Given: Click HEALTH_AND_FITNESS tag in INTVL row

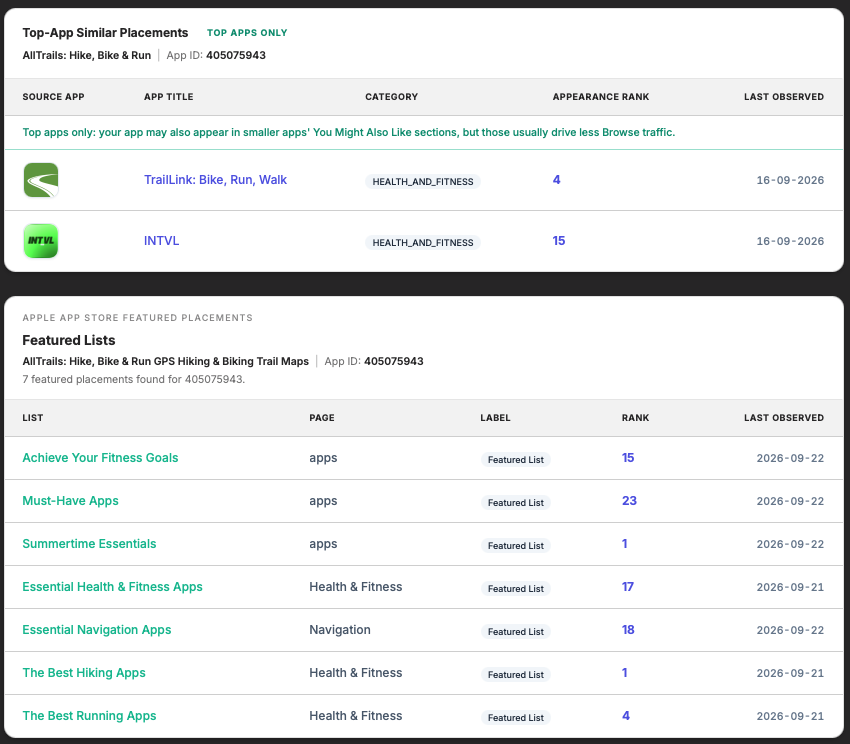Looking at the screenshot, I should tap(423, 242).
